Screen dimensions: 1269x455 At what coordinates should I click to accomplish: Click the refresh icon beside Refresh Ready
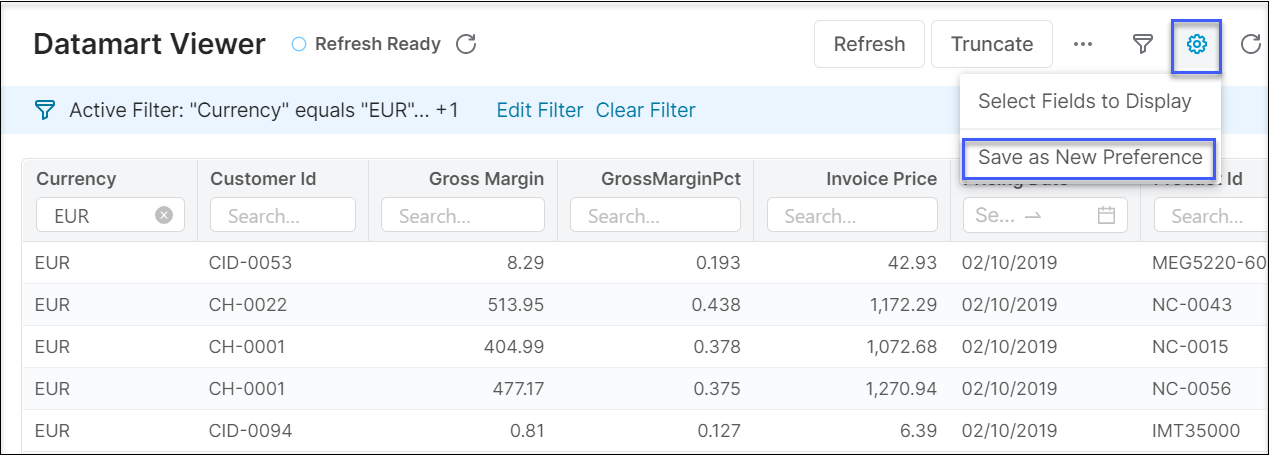click(465, 44)
